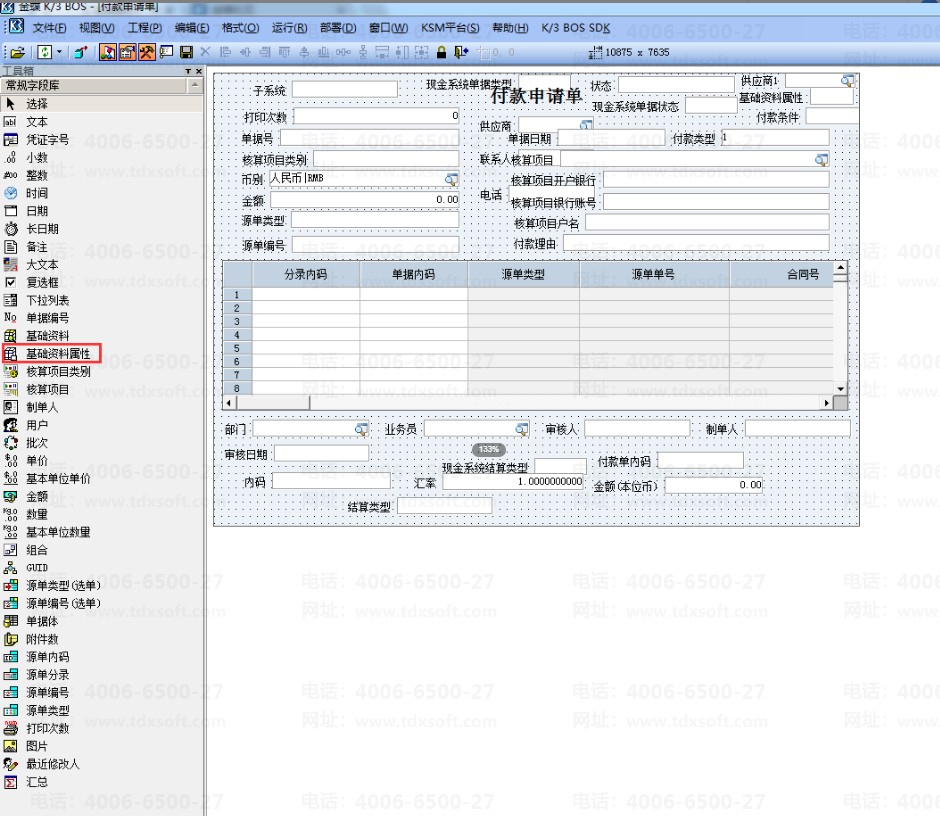The width and height of the screenshot is (940, 816).
Task: Open the 业务员 lookup button
Action: [x=522, y=429]
